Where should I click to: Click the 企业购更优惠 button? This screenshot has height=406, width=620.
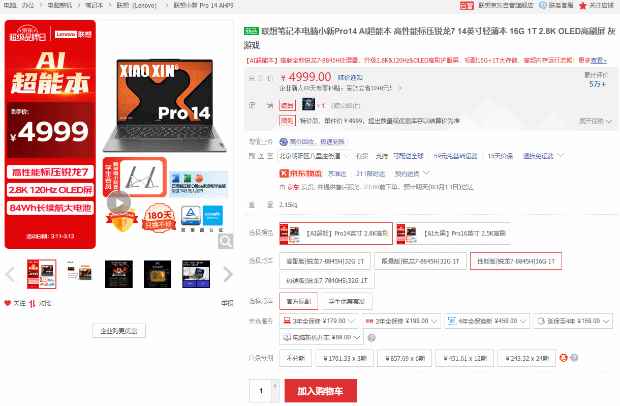coord(119,330)
